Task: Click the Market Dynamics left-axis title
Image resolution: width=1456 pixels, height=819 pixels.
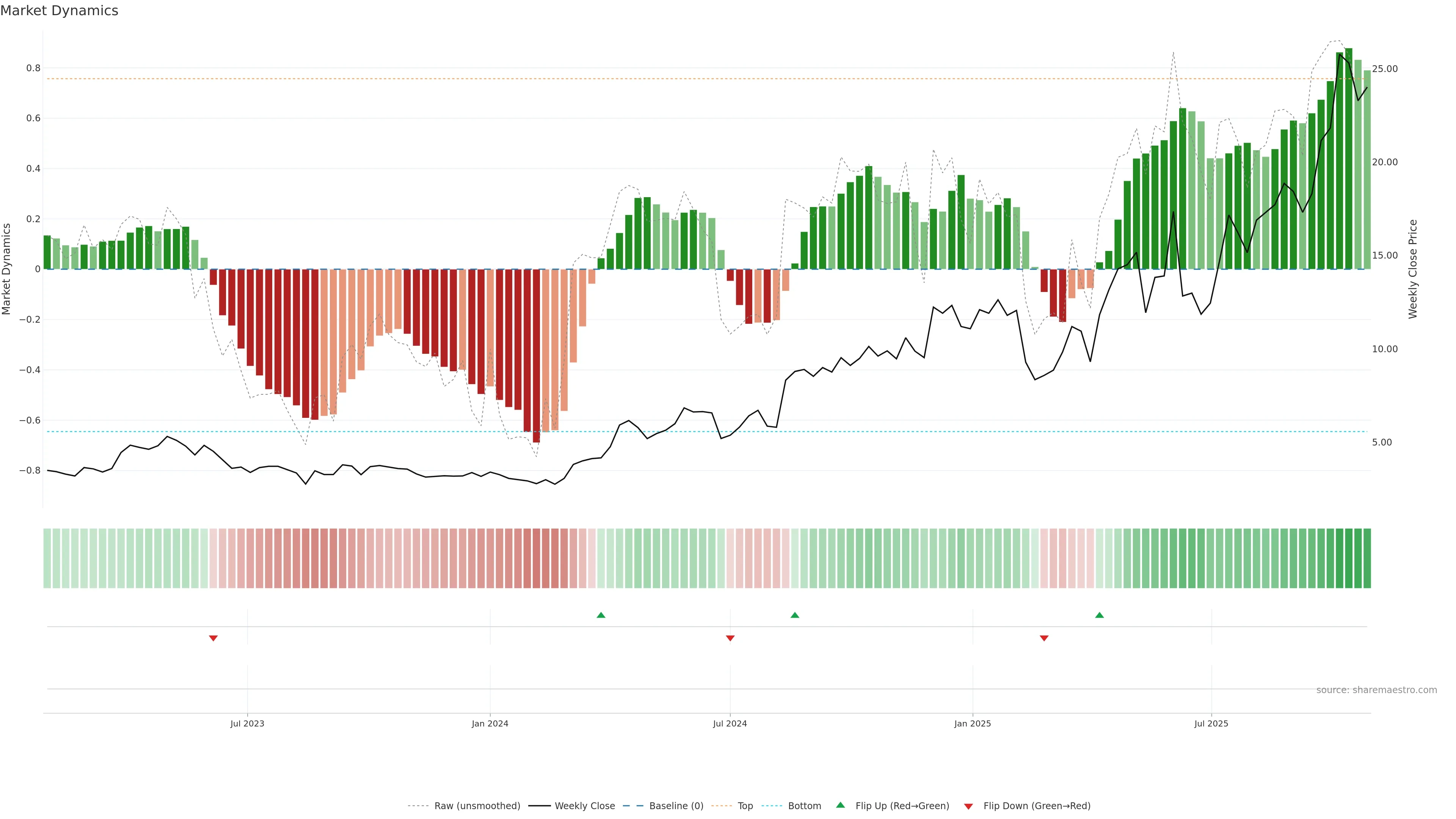Action: [7, 269]
